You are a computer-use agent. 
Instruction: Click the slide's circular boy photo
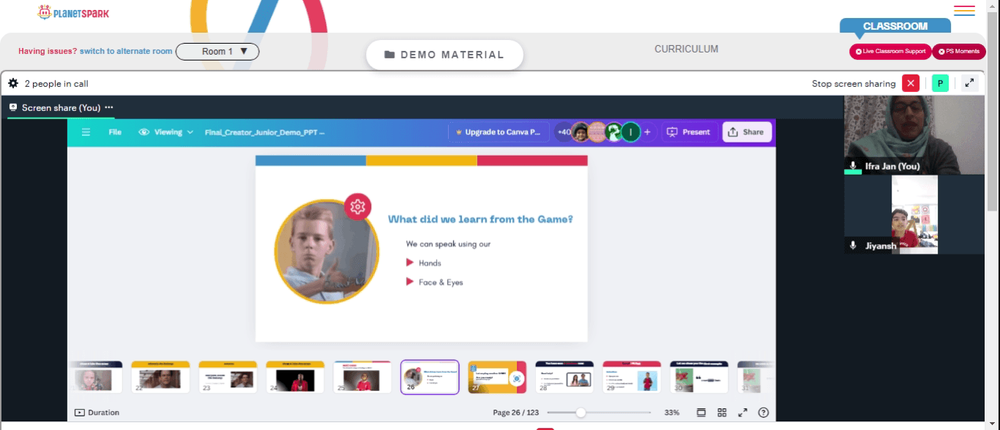(x=327, y=251)
